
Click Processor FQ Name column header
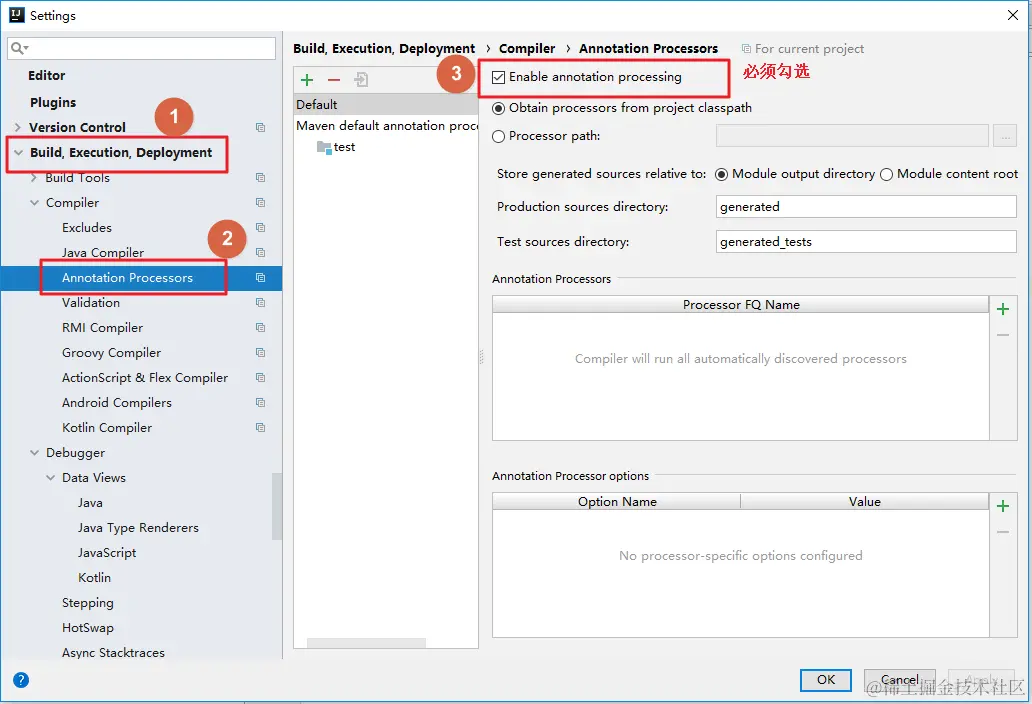point(740,305)
